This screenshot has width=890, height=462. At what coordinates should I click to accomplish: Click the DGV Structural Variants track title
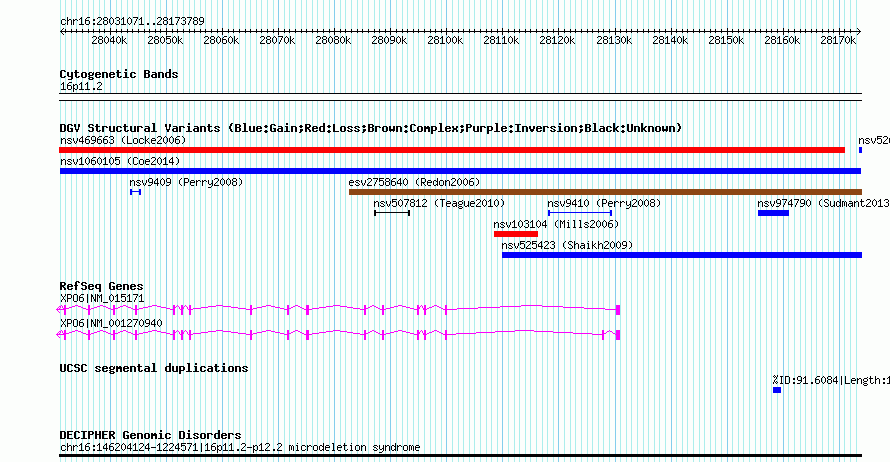[371, 128]
